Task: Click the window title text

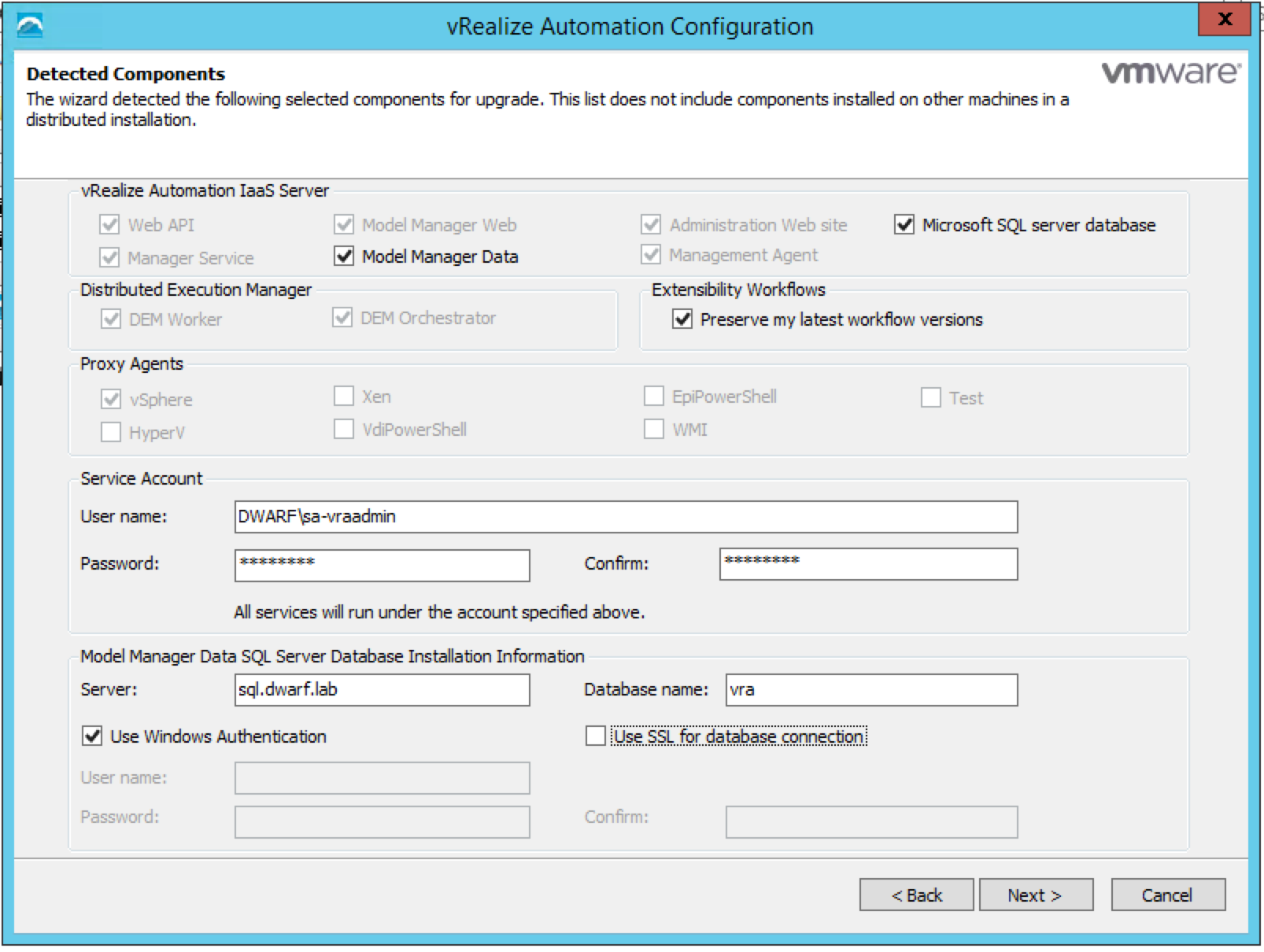Action: point(630,26)
